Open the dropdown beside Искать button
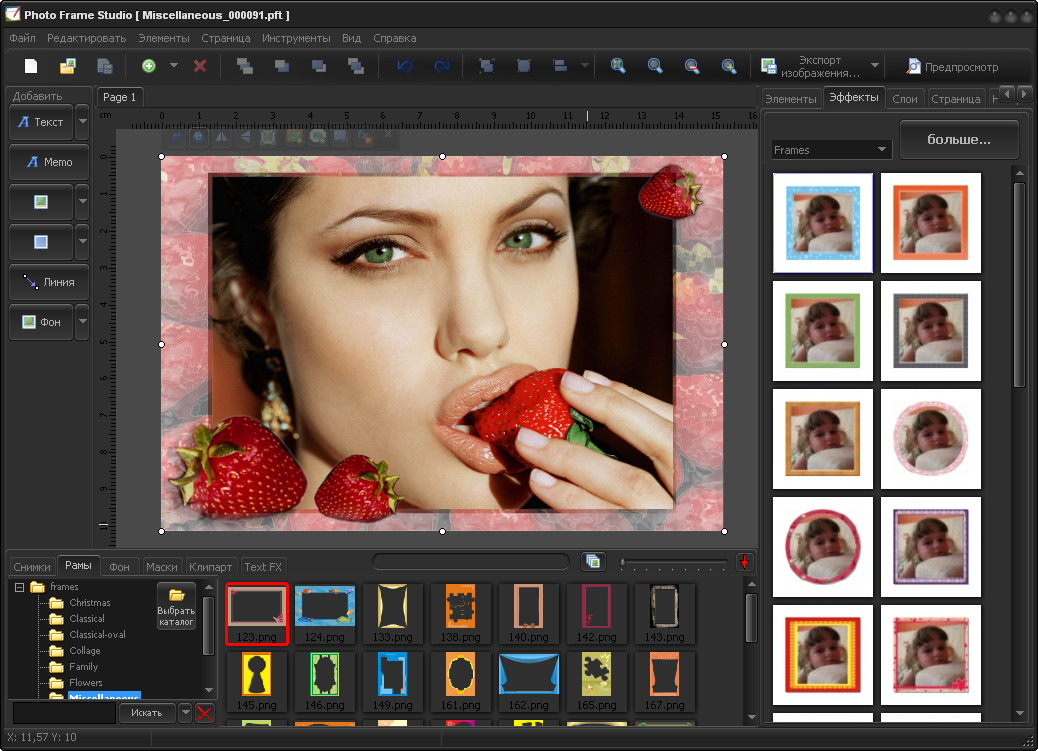Image resolution: width=1038 pixels, height=751 pixels. pyautogui.click(x=185, y=713)
